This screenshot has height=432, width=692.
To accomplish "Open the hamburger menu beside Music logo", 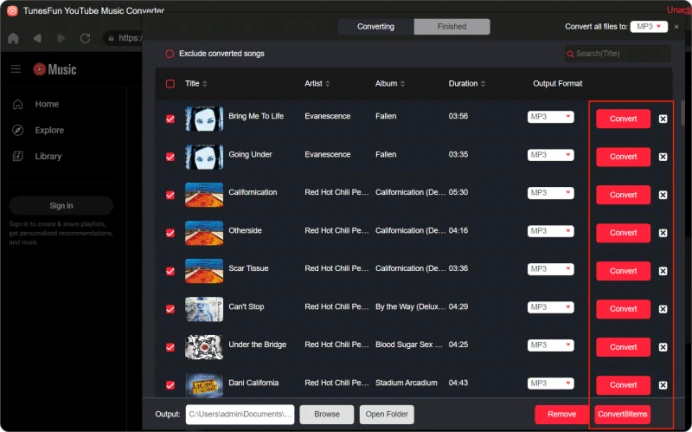I will pos(16,69).
